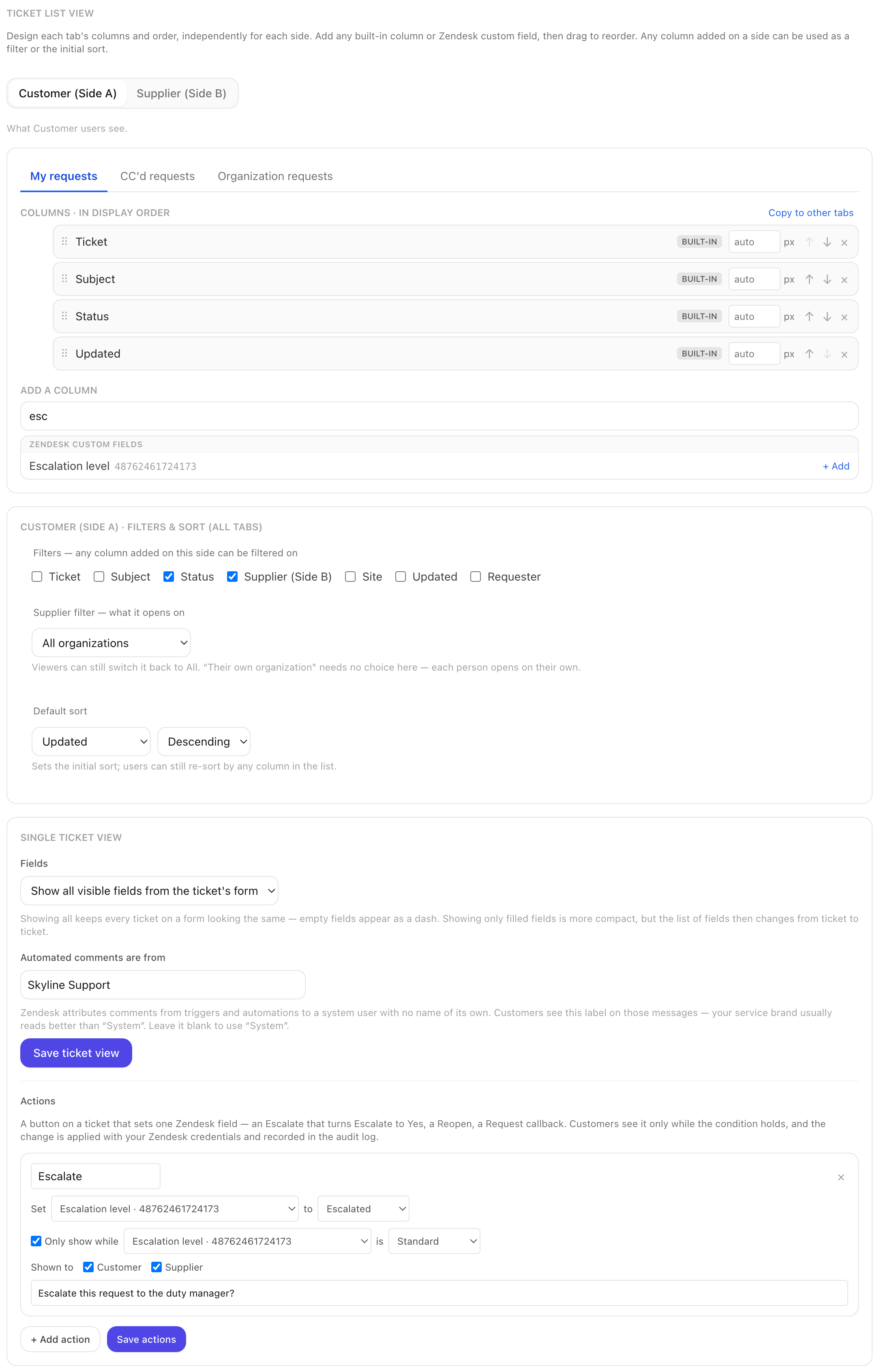Click Save ticket view button
Viewport: 879px width, 1372px height.
point(76,1053)
